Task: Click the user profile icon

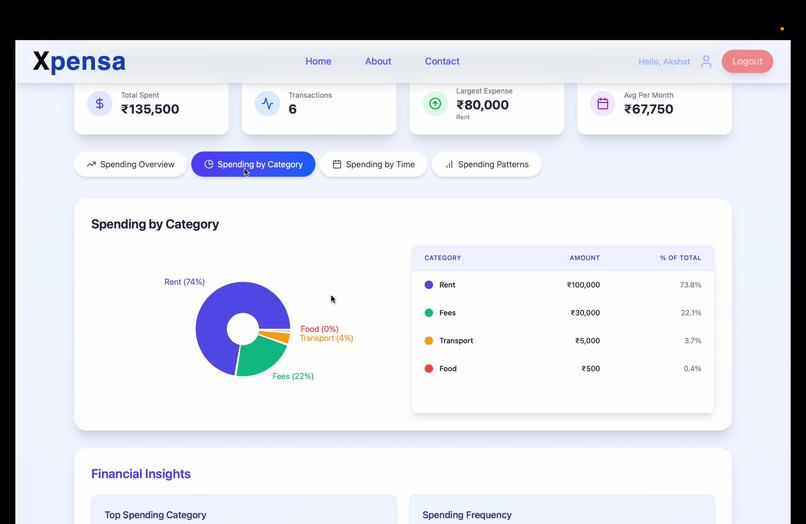Action: pyautogui.click(x=706, y=61)
